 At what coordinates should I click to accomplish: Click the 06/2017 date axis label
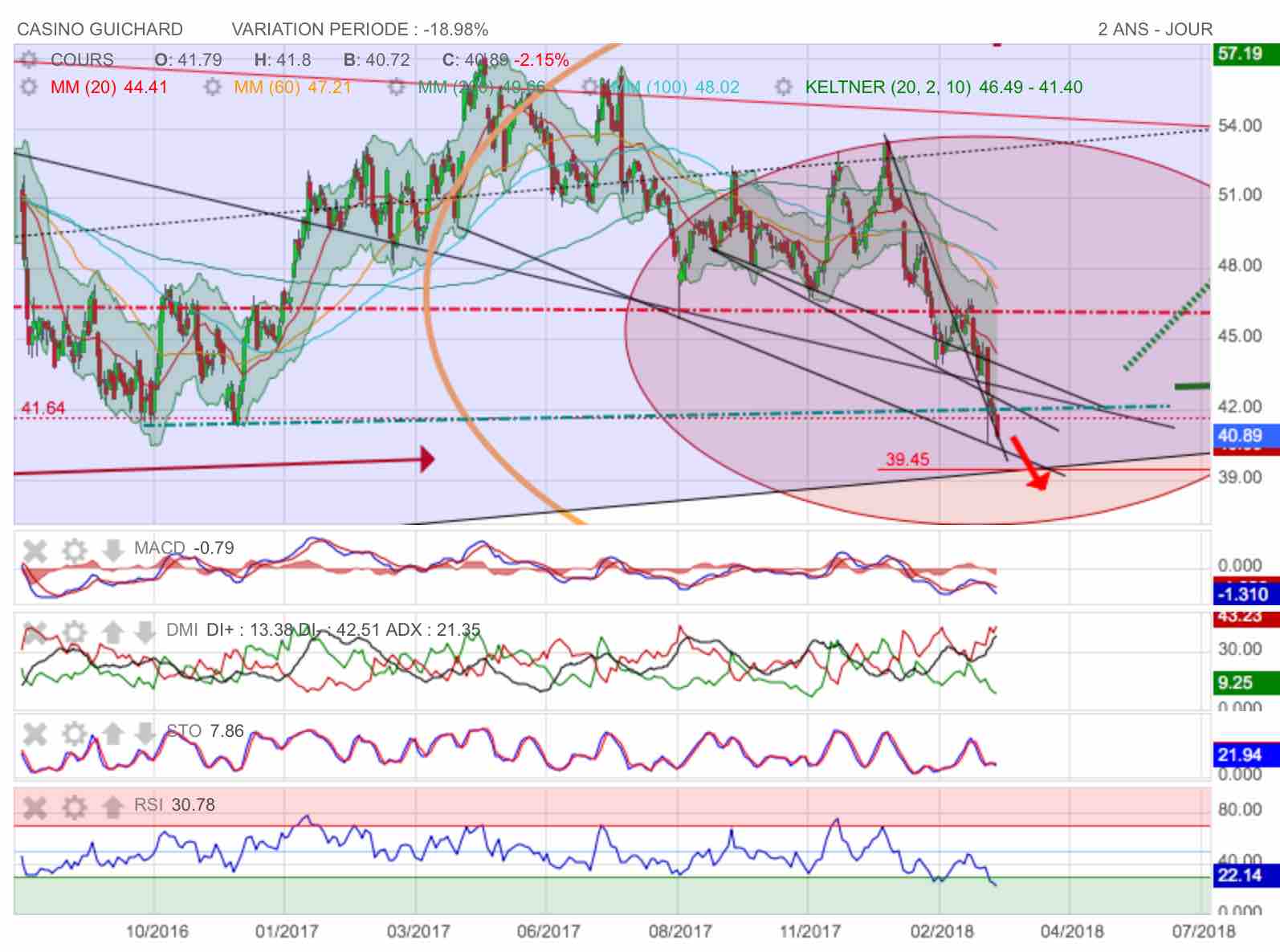548,932
